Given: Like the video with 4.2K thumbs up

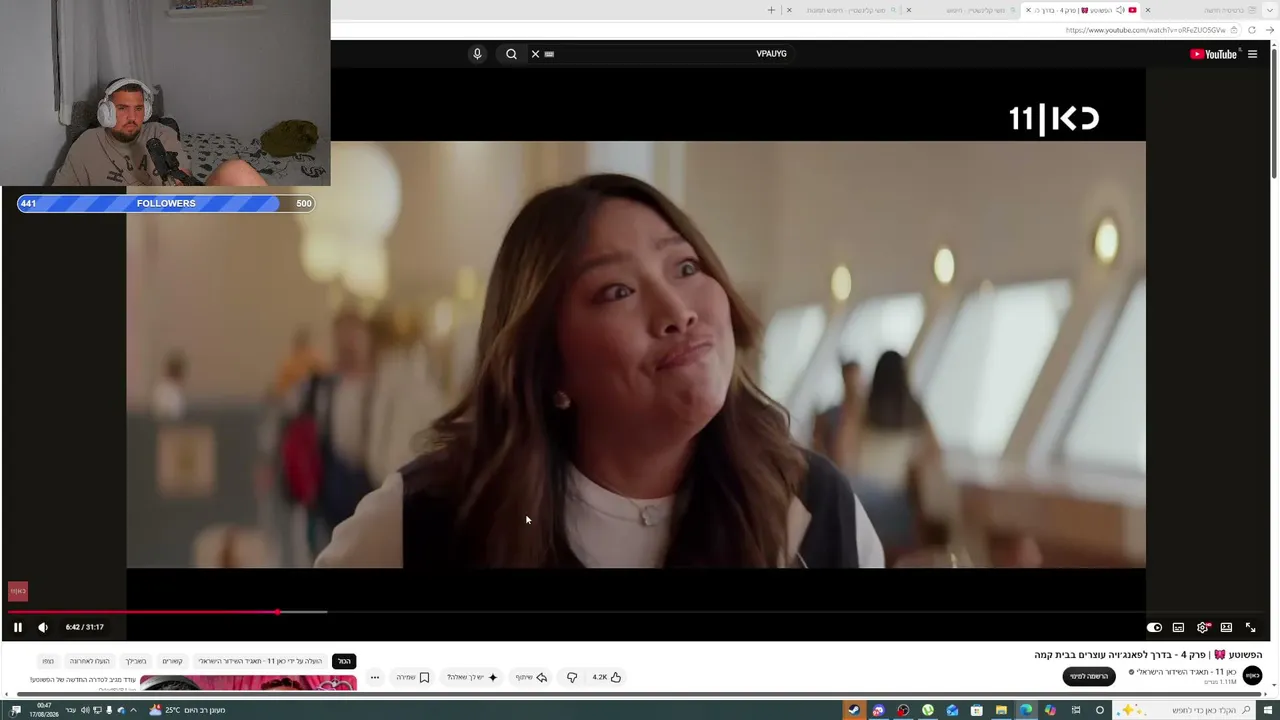Looking at the screenshot, I should coord(606,677).
